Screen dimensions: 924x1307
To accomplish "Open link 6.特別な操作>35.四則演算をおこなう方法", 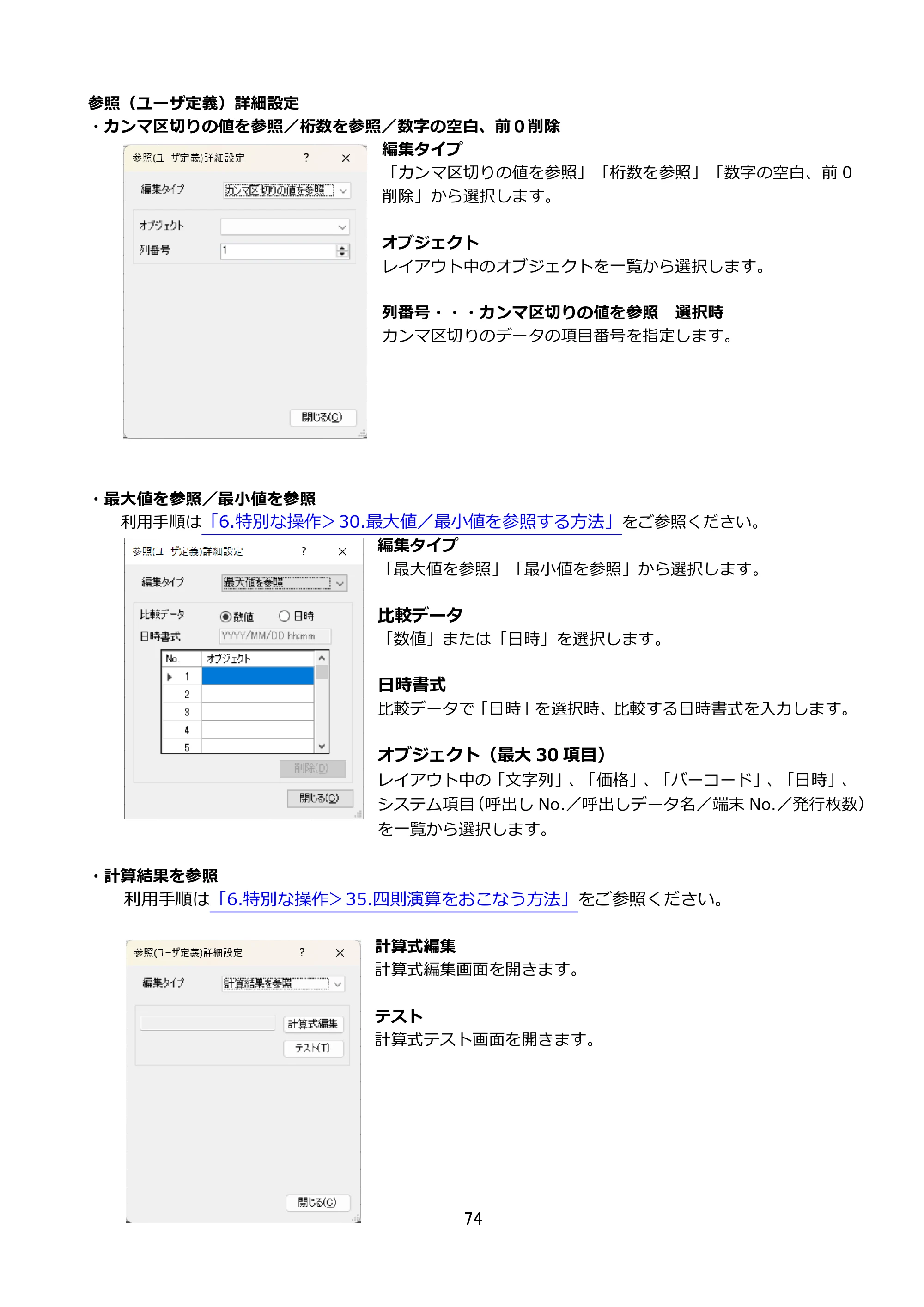I will pyautogui.click(x=394, y=899).
